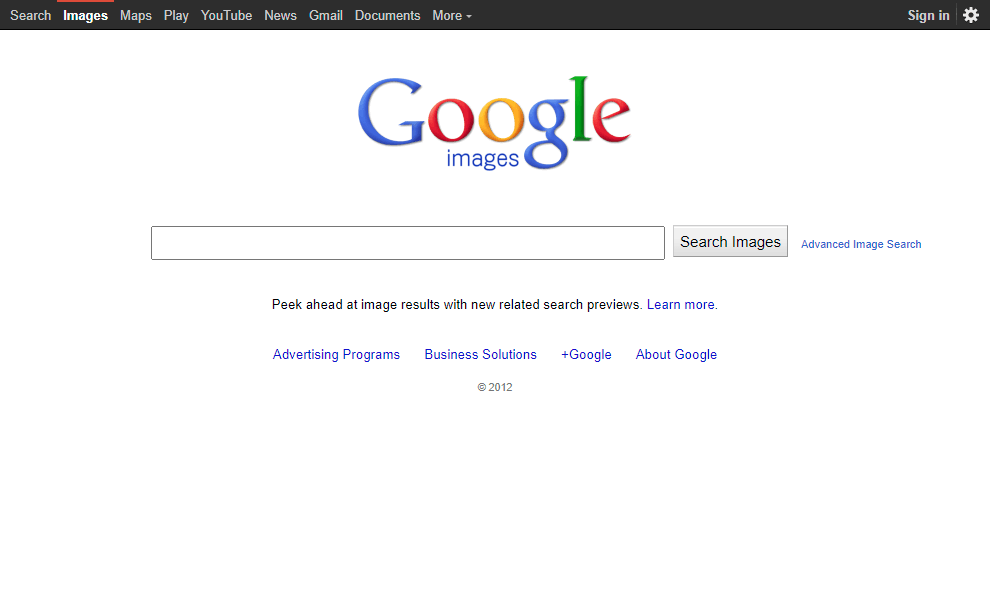Follow the Learn more link
Image resolution: width=990 pixels, height=600 pixels.
click(x=681, y=304)
